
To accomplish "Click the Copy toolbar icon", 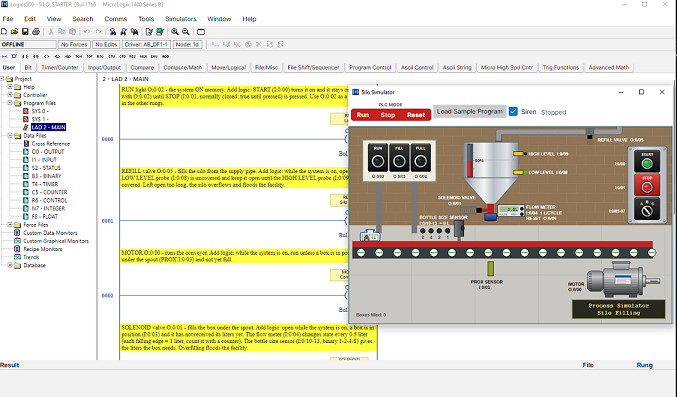I will (62, 32).
